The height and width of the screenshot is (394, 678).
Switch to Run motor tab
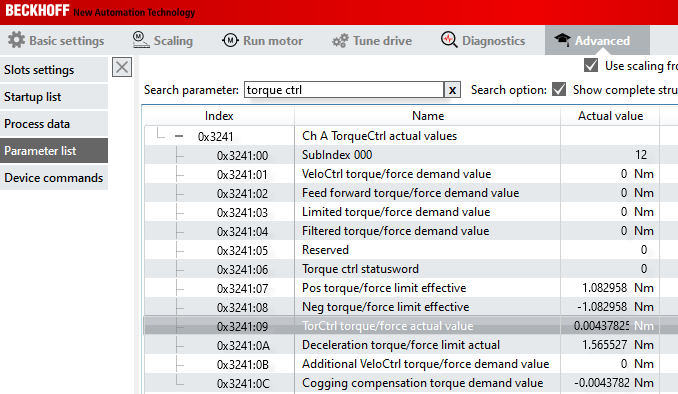coord(262,40)
